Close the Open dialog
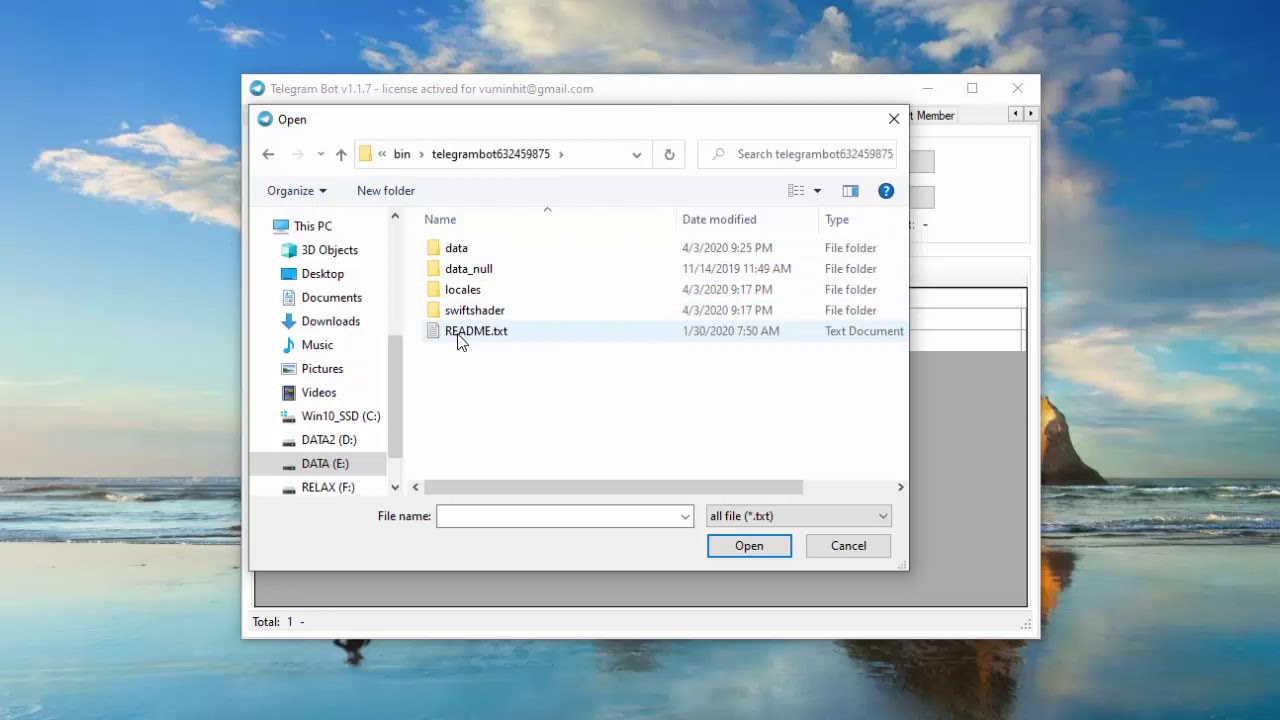This screenshot has height=720, width=1280. [x=894, y=119]
